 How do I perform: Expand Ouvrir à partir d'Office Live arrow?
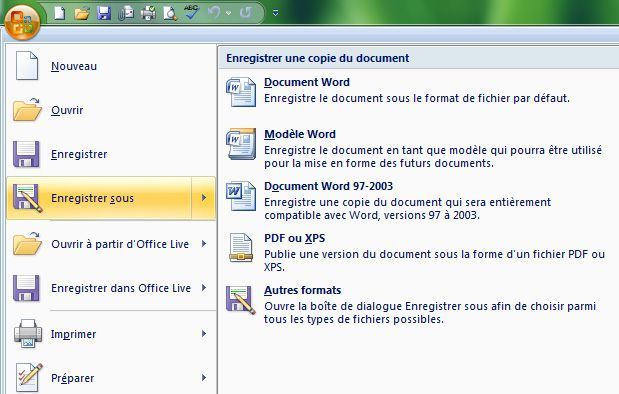[204, 244]
